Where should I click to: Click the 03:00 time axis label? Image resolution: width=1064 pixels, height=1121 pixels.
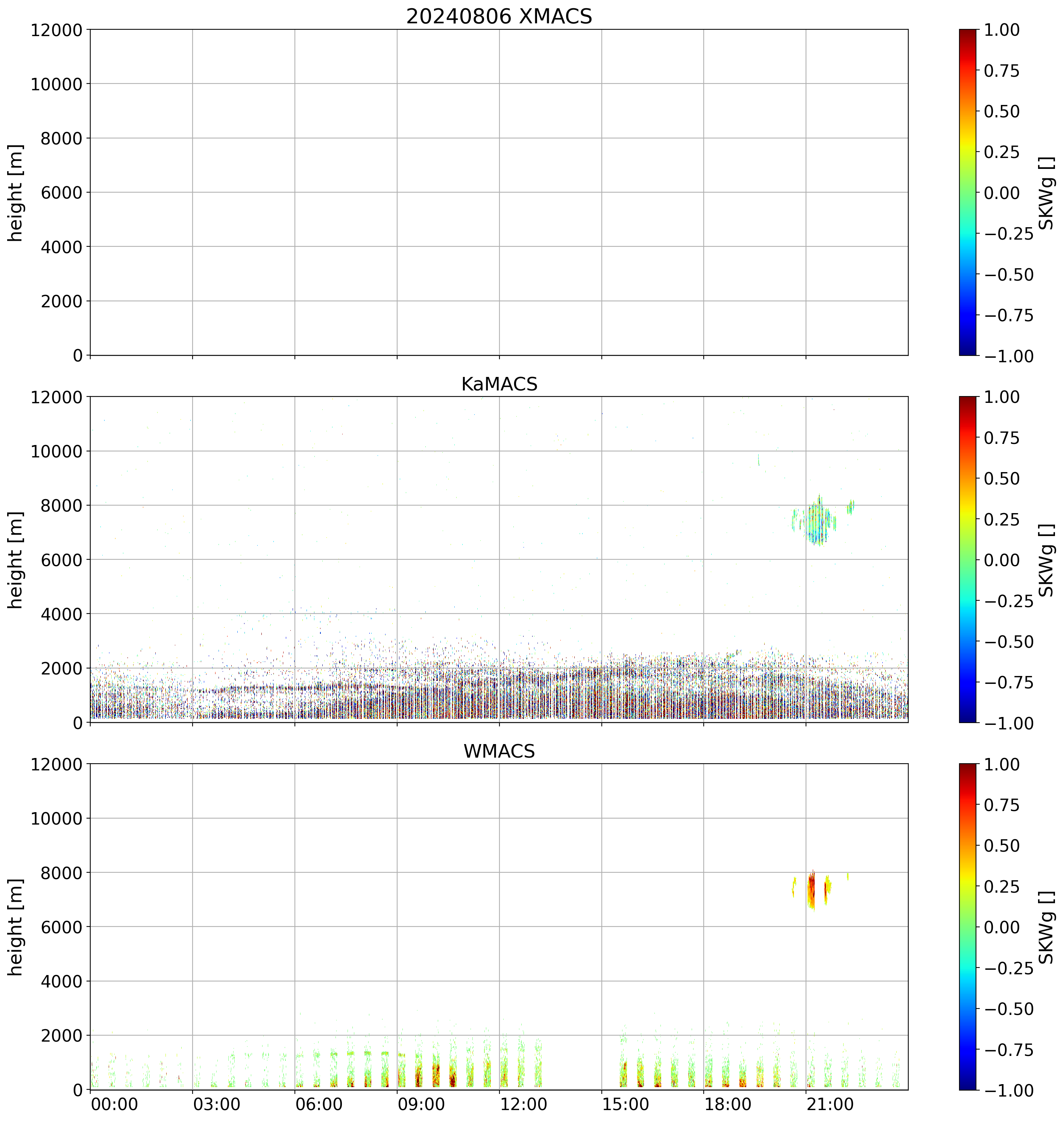[217, 1104]
